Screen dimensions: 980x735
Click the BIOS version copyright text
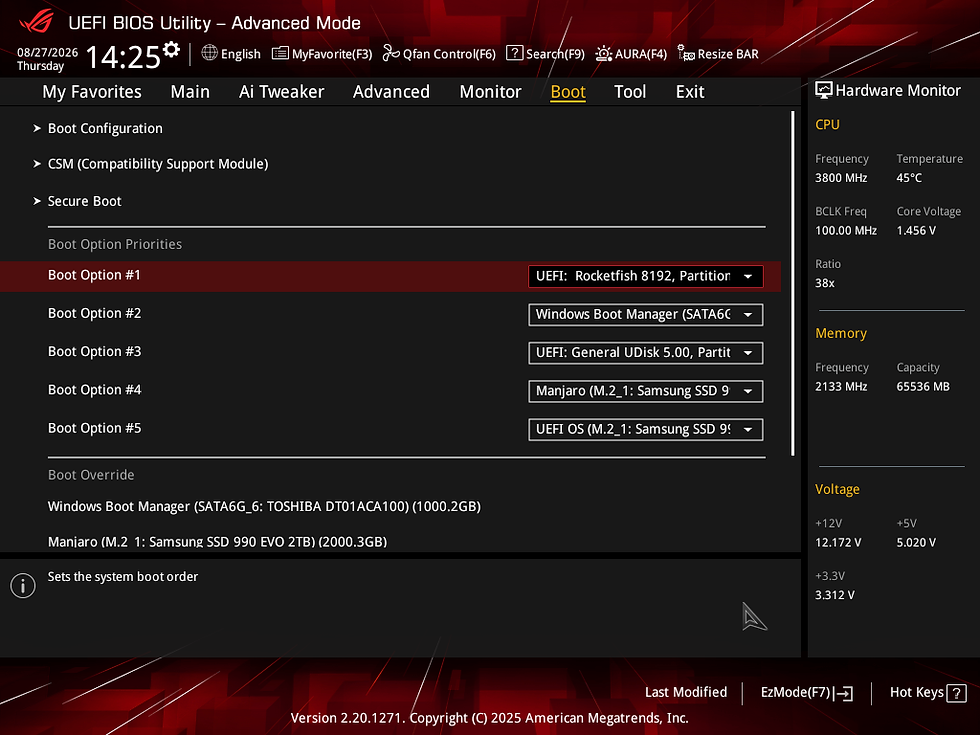point(489,718)
